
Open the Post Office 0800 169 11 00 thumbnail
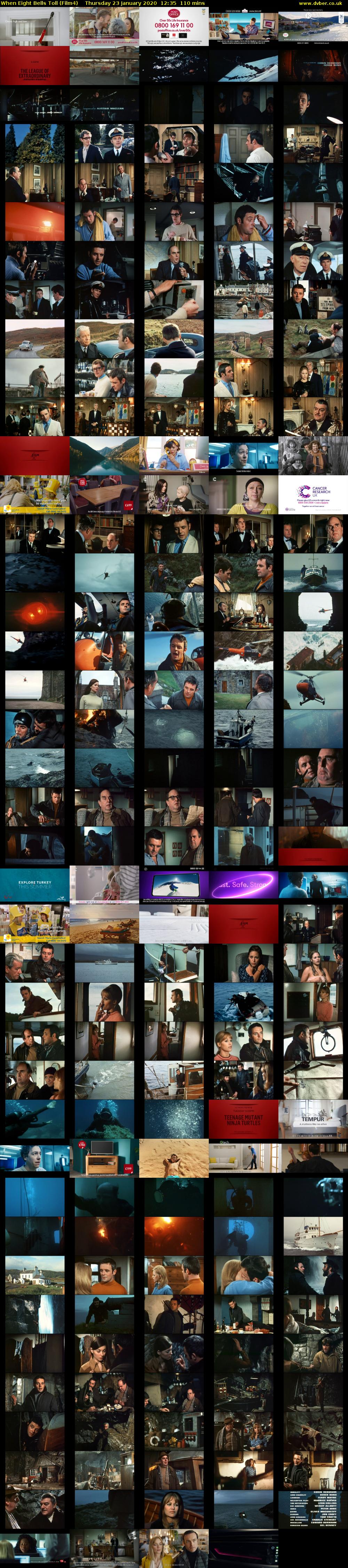(174, 27)
